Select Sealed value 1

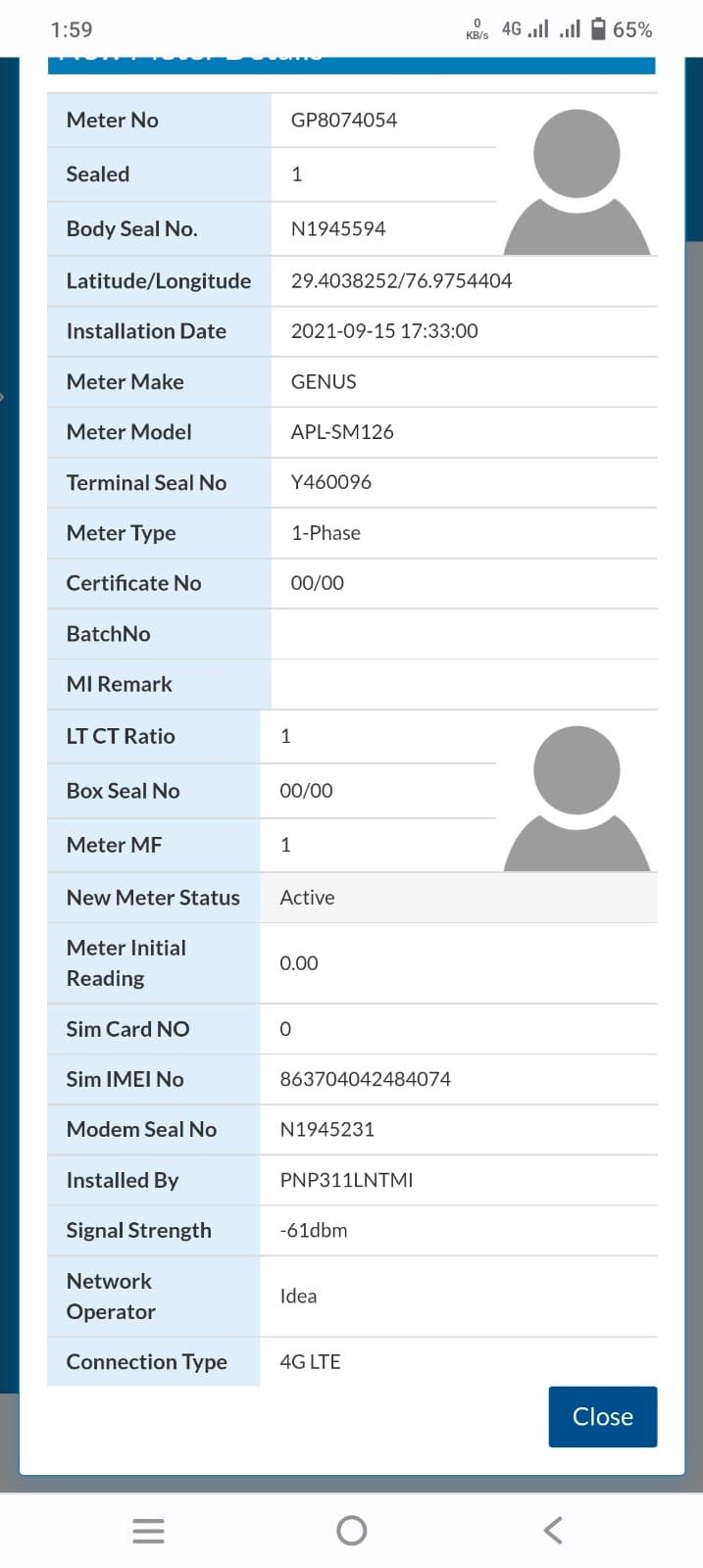point(297,173)
